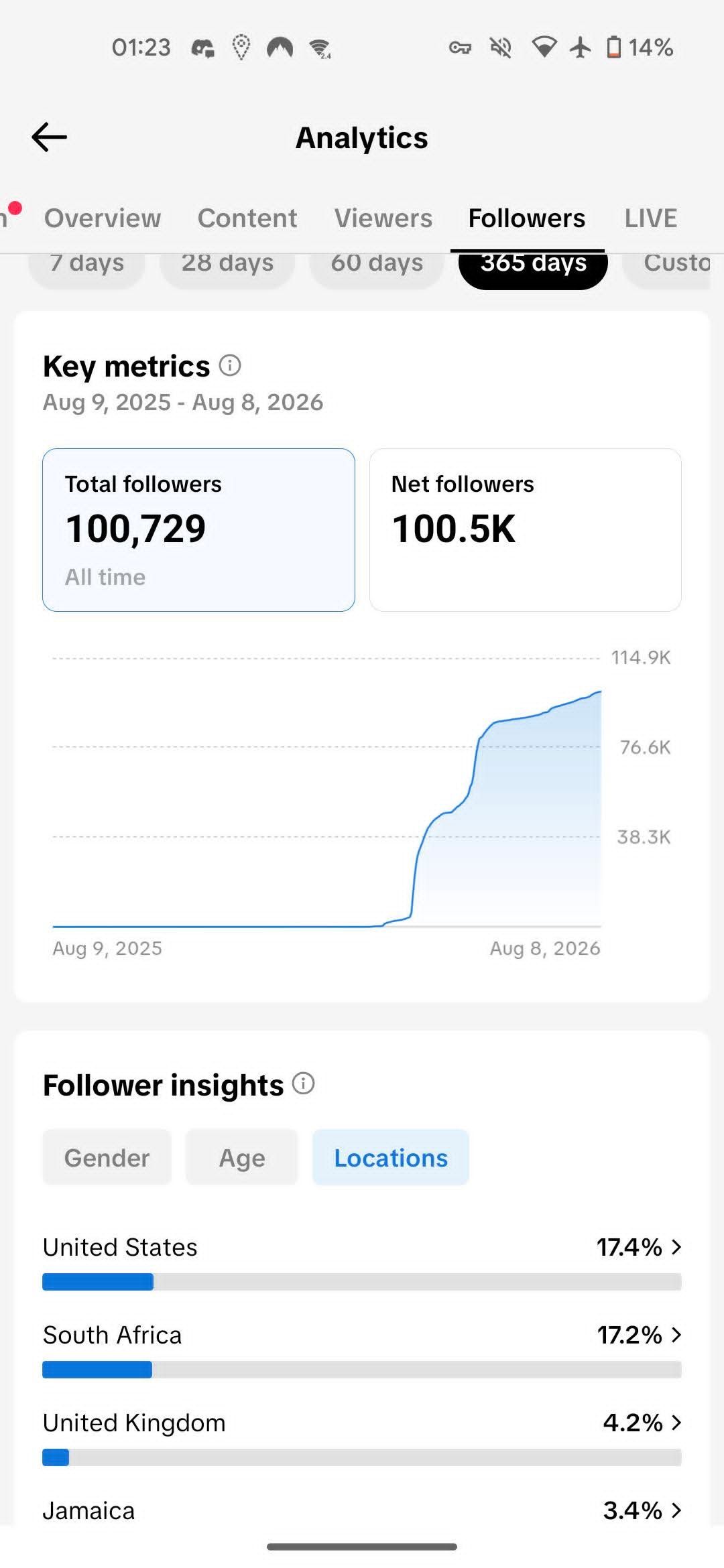Tap the airplane mode status icon
The width and height of the screenshot is (724, 1568).
pos(581,48)
